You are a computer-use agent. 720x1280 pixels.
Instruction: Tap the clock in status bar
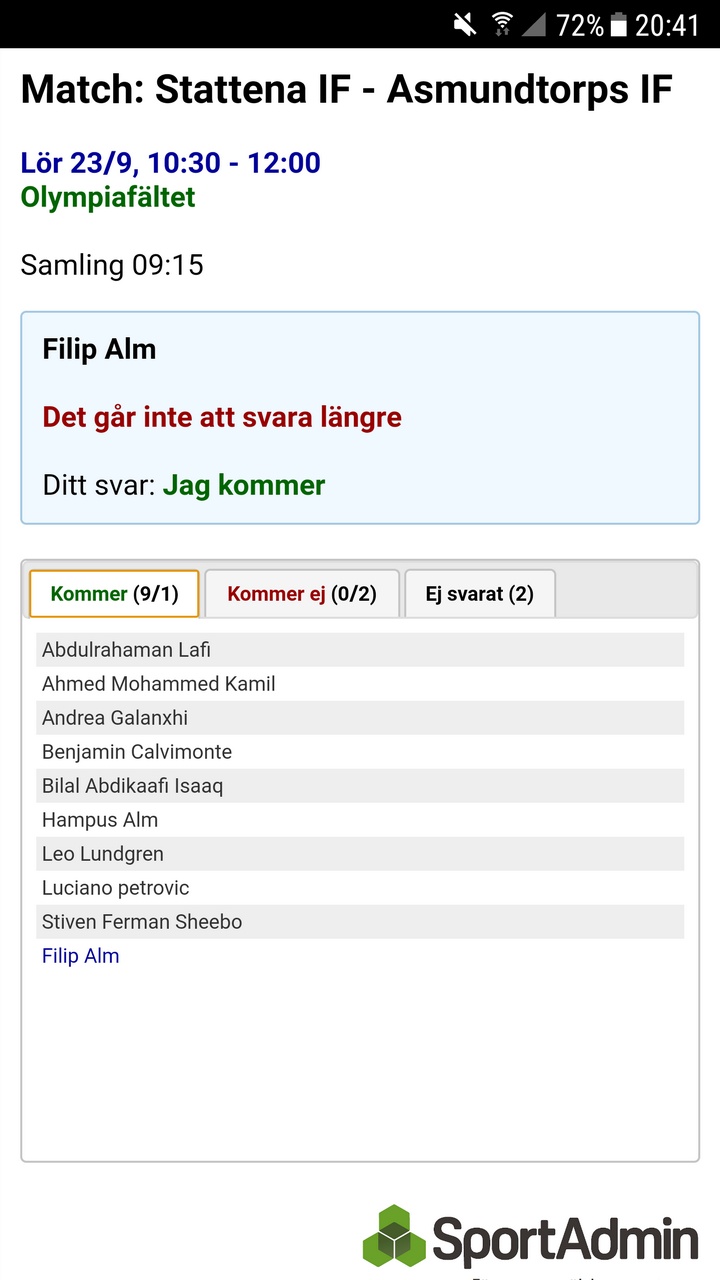[667, 24]
